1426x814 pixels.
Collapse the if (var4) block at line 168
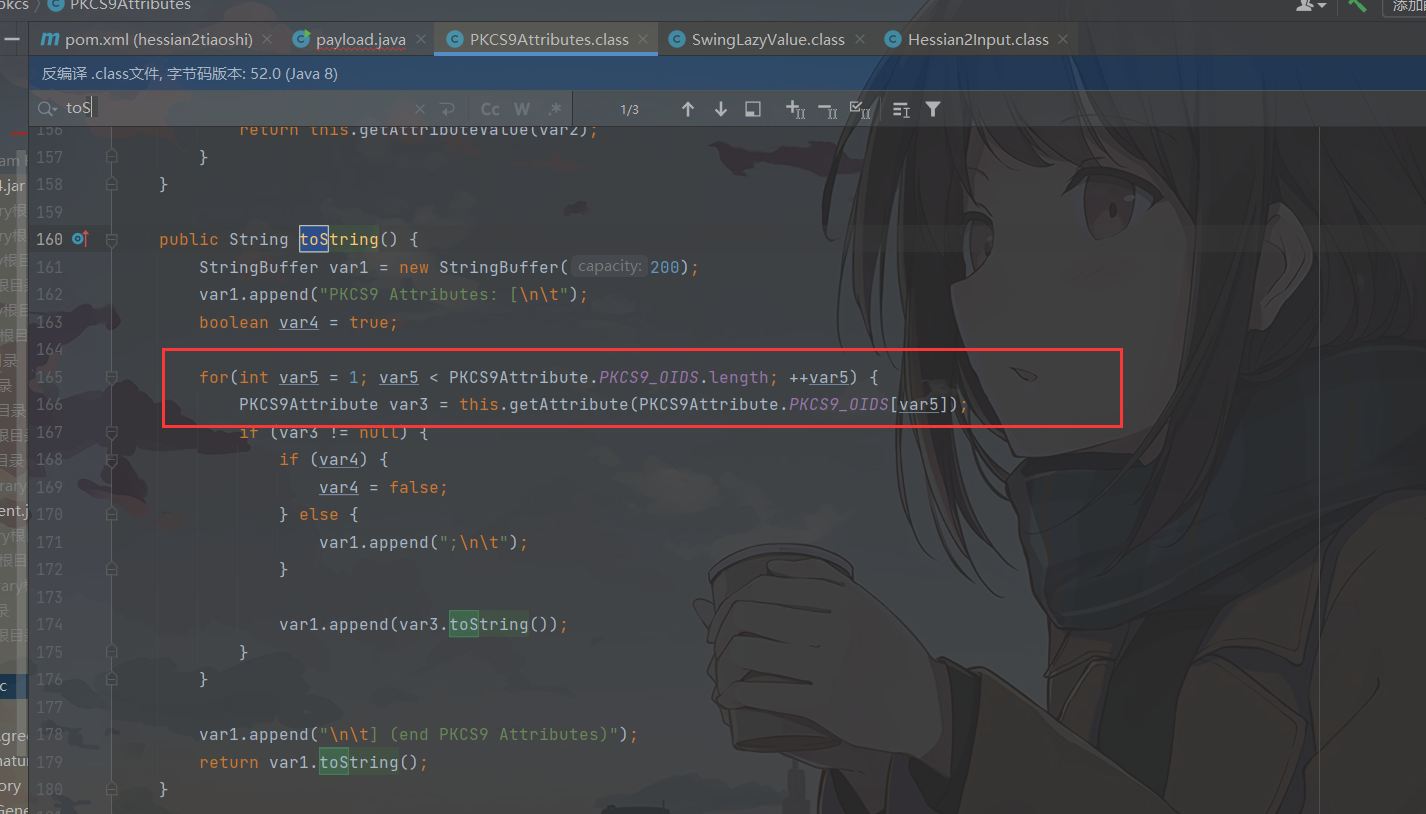click(112, 460)
